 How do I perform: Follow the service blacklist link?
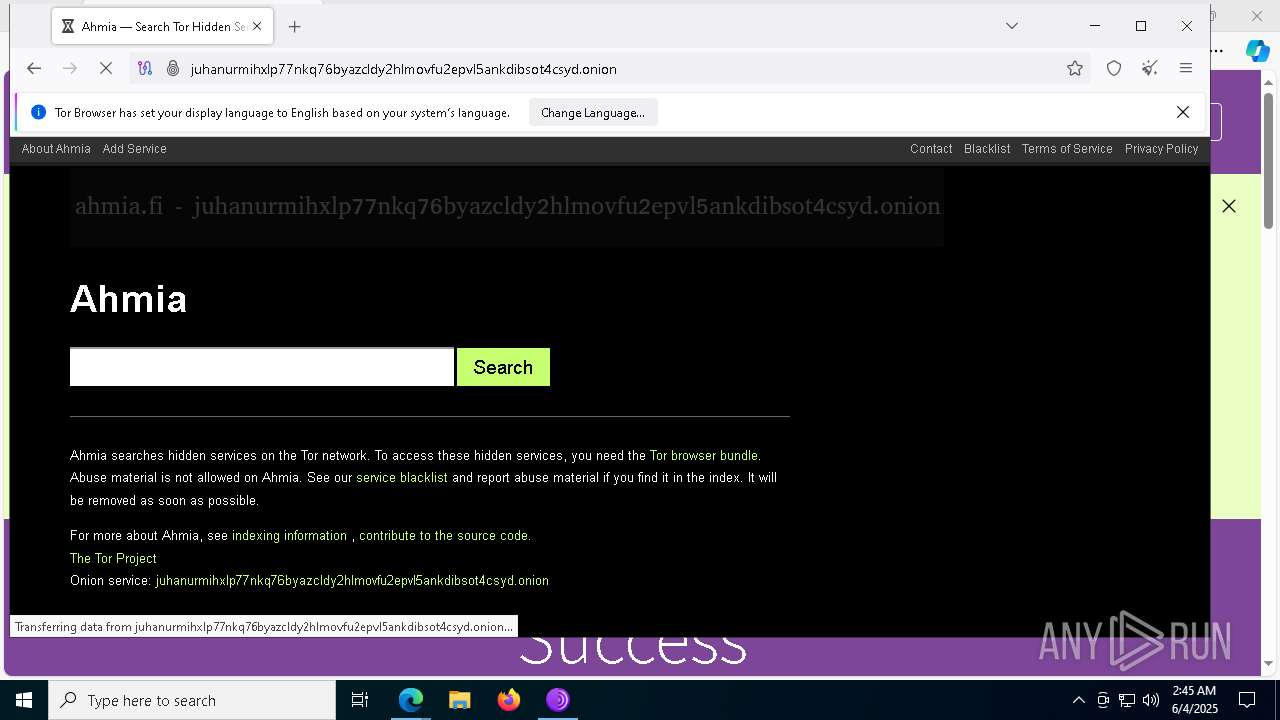click(x=402, y=478)
